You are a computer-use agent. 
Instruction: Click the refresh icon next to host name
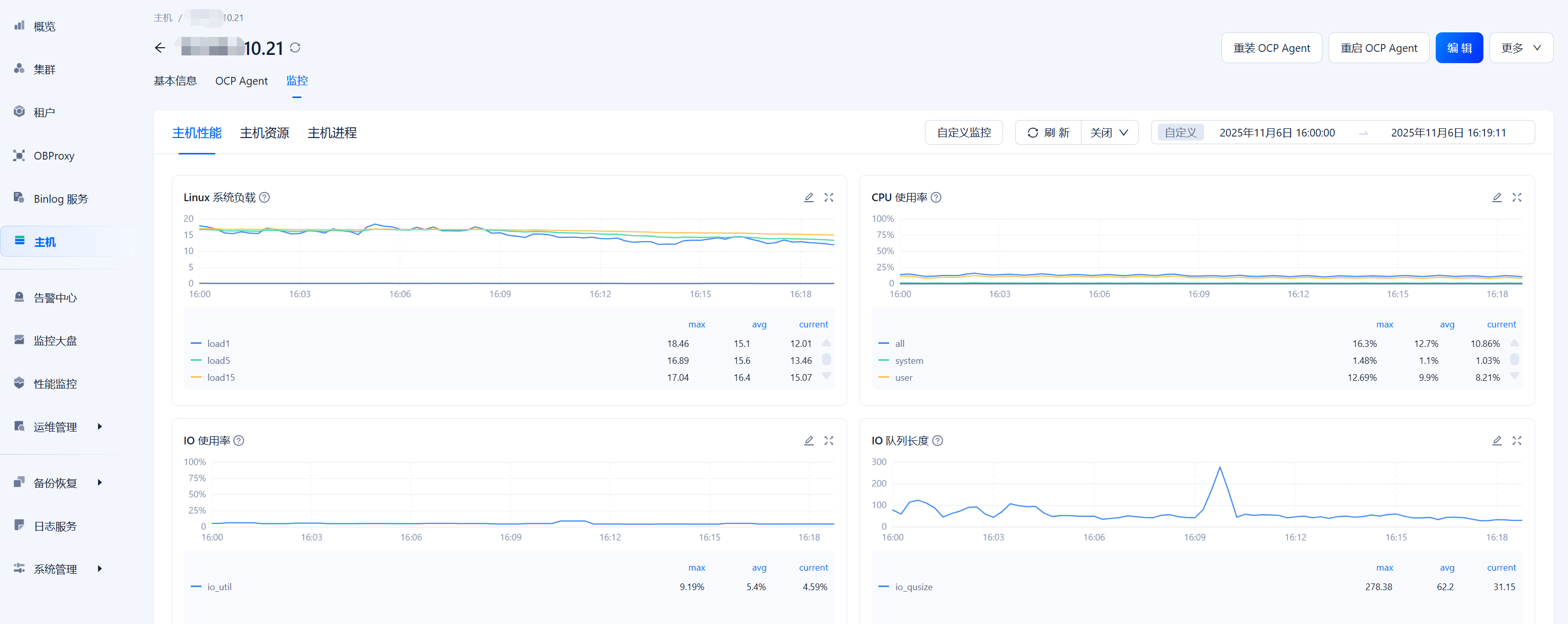(x=295, y=48)
